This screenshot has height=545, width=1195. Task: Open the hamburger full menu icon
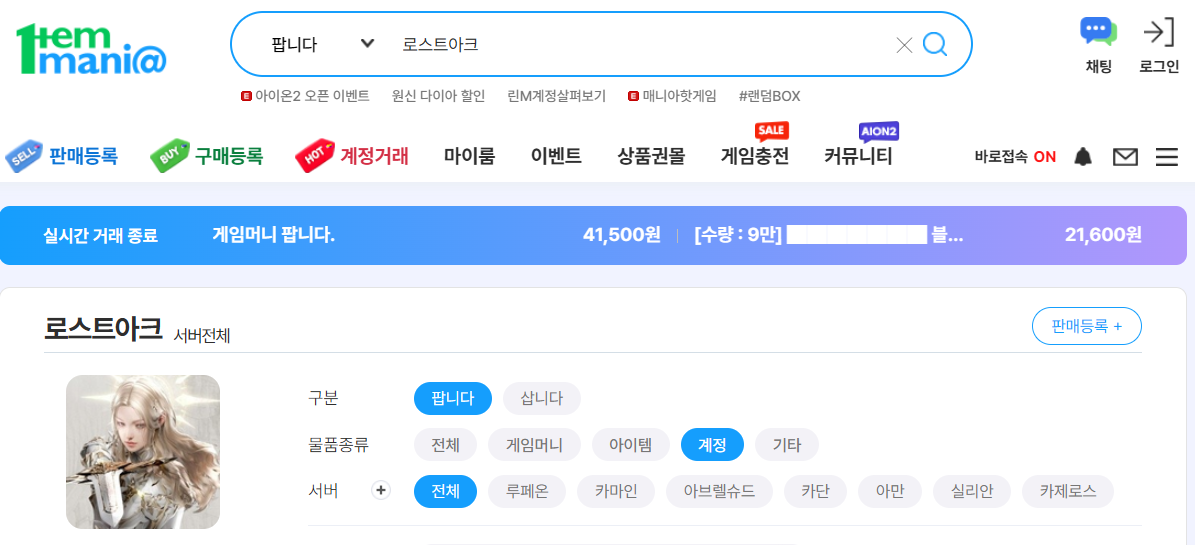point(1167,157)
